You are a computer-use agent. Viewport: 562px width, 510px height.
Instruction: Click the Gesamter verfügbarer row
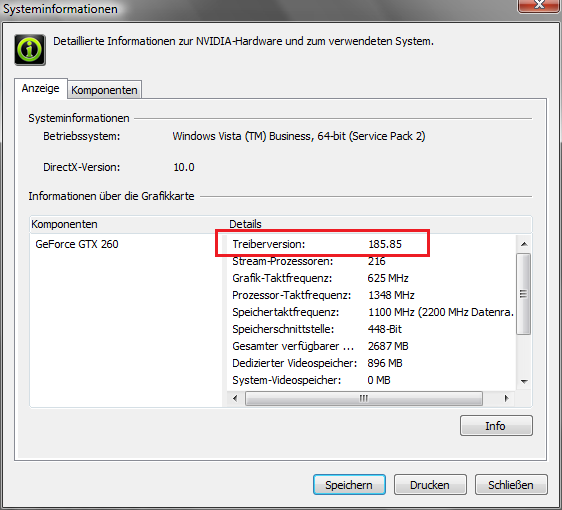pyautogui.click(x=371, y=346)
